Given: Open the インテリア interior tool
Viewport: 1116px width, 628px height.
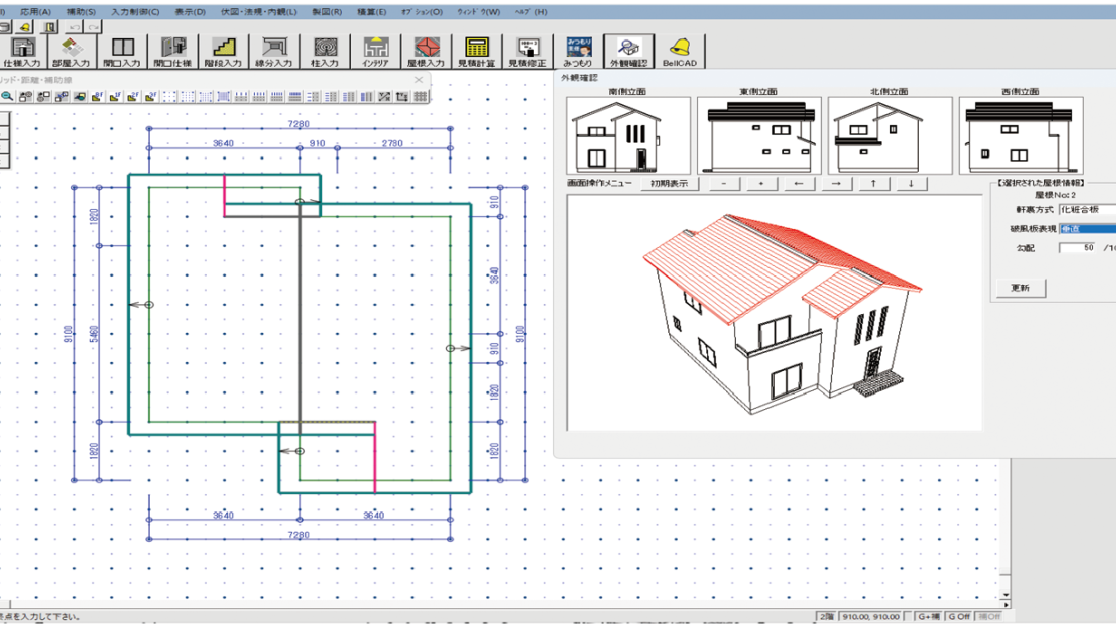Looking at the screenshot, I should (376, 51).
